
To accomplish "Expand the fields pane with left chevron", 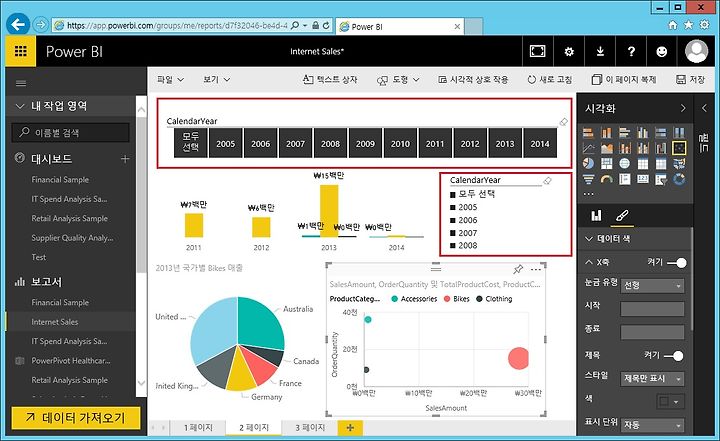I will point(704,108).
